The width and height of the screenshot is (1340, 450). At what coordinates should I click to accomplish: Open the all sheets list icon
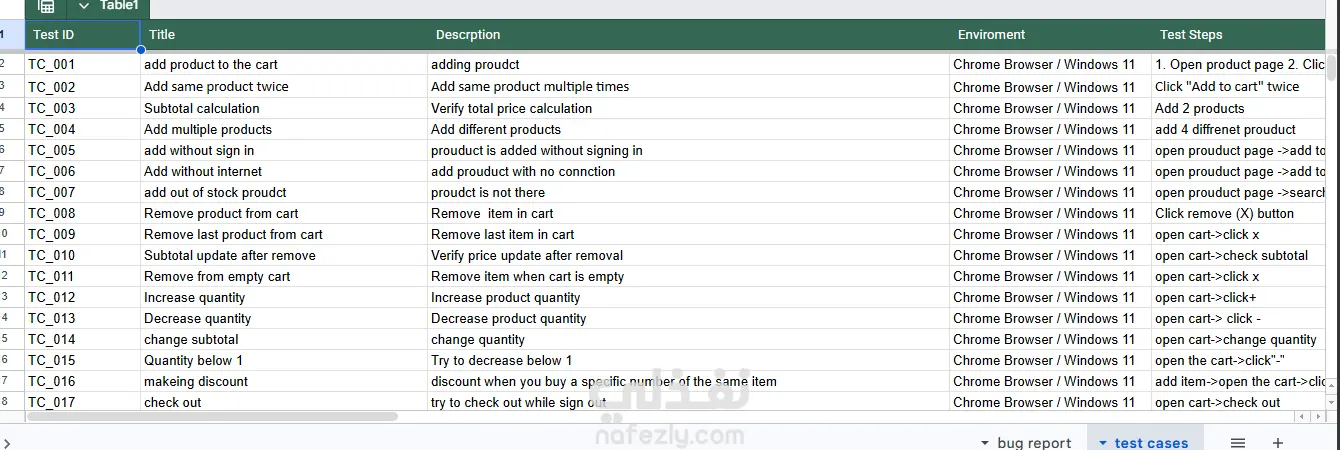click(1238, 442)
